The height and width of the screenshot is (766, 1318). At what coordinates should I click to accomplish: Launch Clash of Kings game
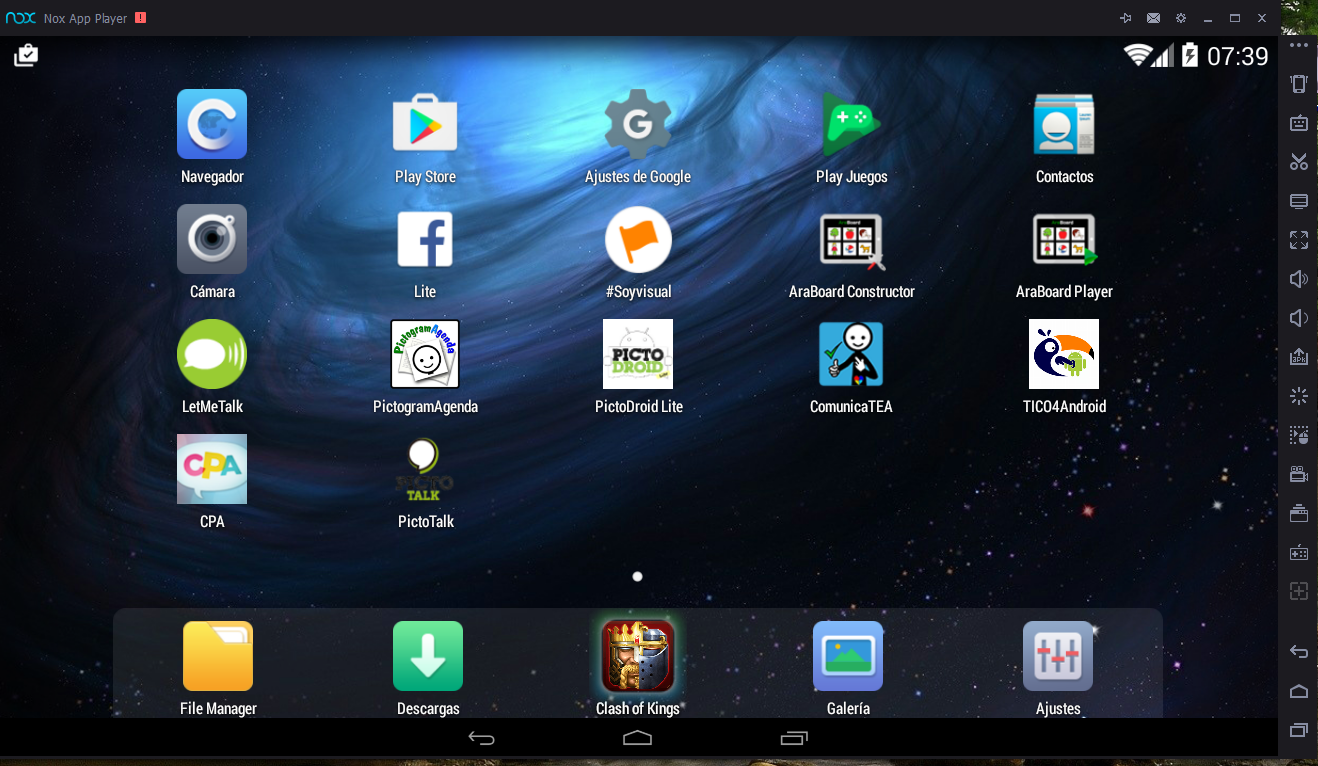638,656
